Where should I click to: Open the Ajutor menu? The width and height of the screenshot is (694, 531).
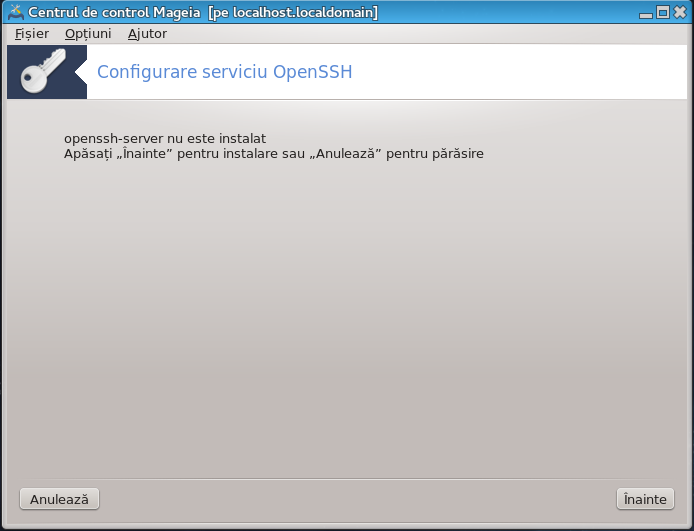(x=147, y=34)
